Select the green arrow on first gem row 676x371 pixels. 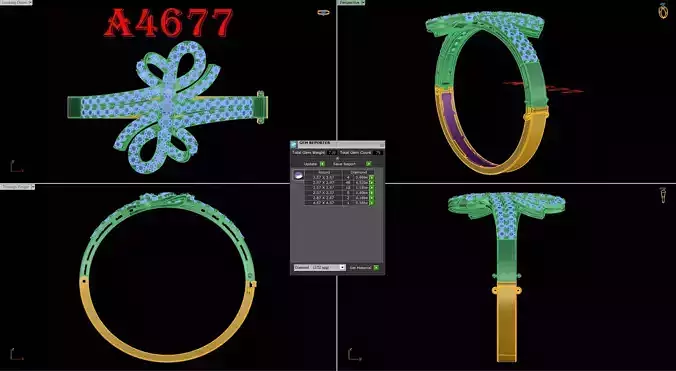point(372,178)
